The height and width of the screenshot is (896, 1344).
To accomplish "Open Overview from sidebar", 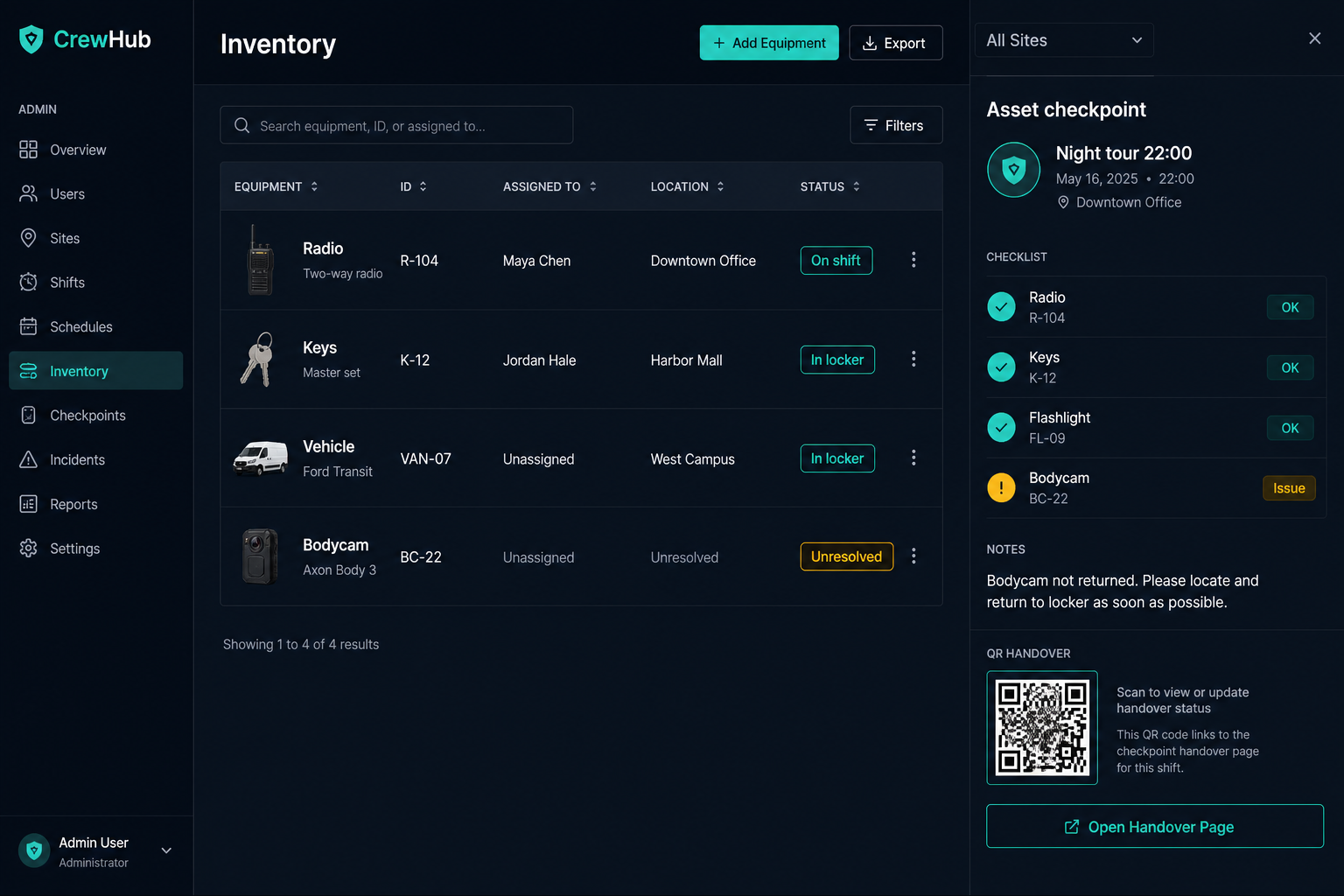I will click(x=95, y=150).
